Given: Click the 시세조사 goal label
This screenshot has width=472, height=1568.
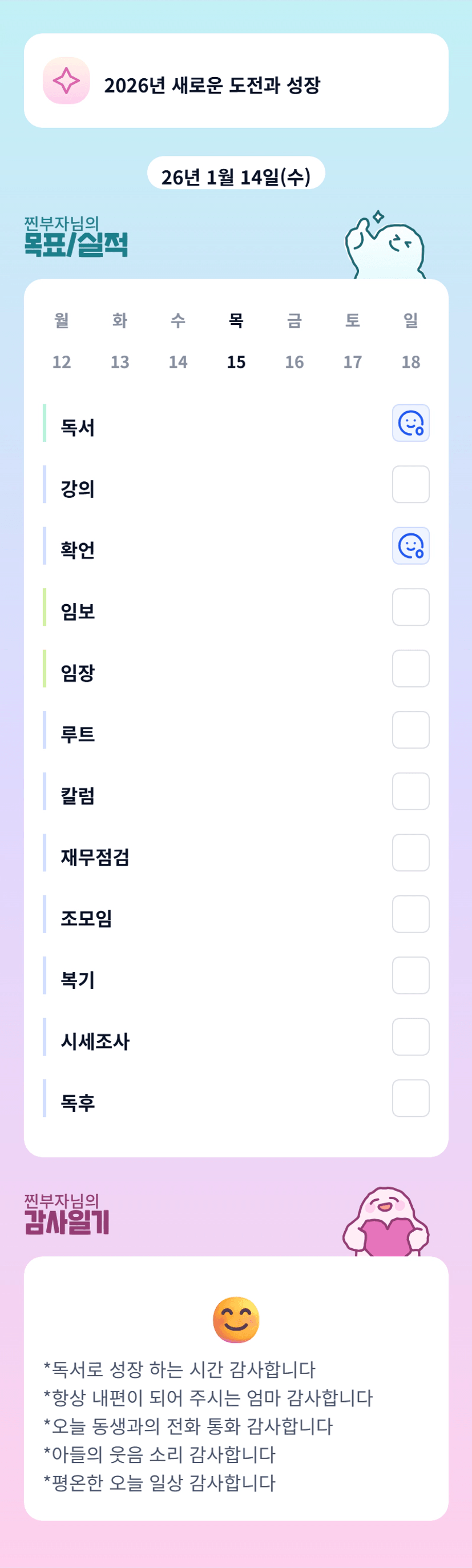Looking at the screenshot, I should pos(95,1042).
